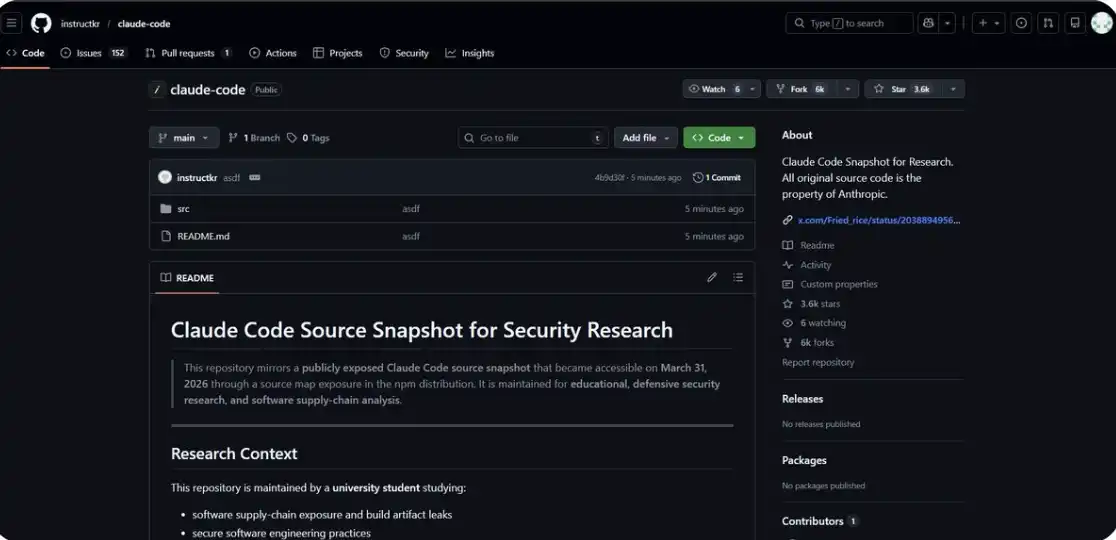View the 1 Commit history link
Viewport: 1116px width, 540px height.
pyautogui.click(x=717, y=178)
